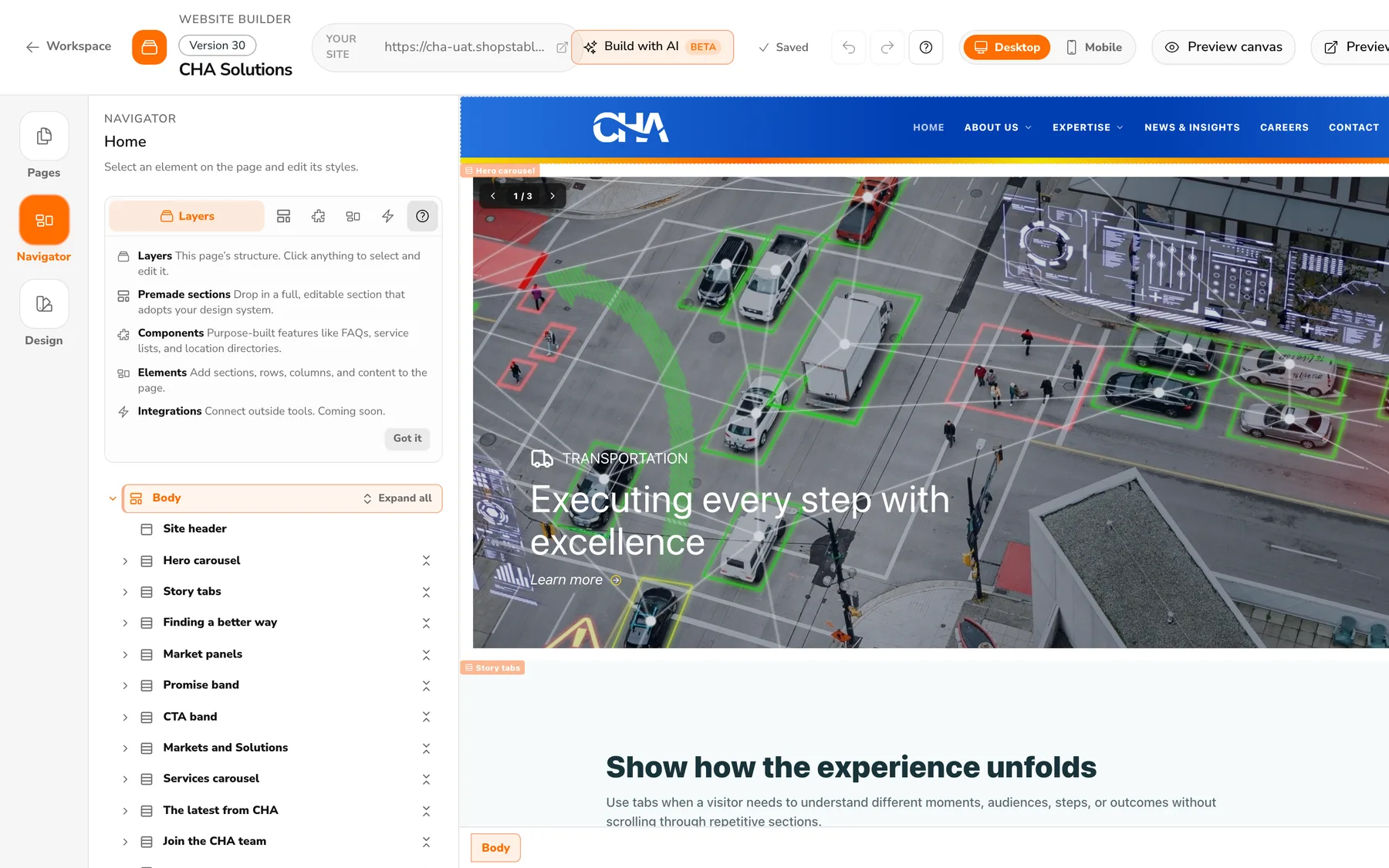Screen dimensions: 1389x868
Task: Click reorder handle for Services carousel
Action: point(426,779)
